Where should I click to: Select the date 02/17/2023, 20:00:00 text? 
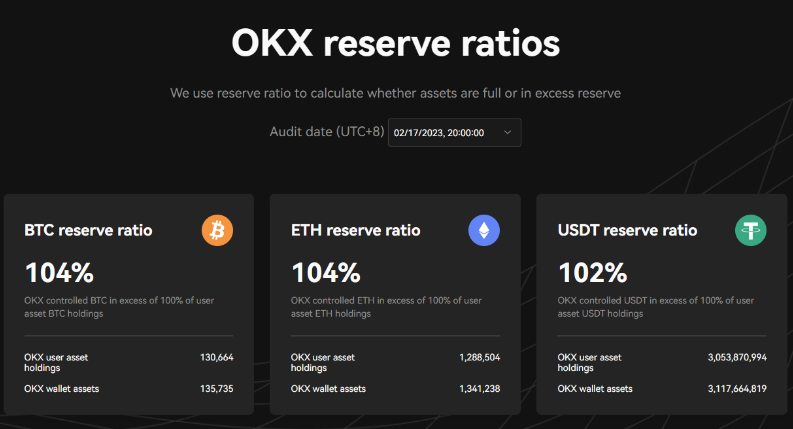point(439,133)
